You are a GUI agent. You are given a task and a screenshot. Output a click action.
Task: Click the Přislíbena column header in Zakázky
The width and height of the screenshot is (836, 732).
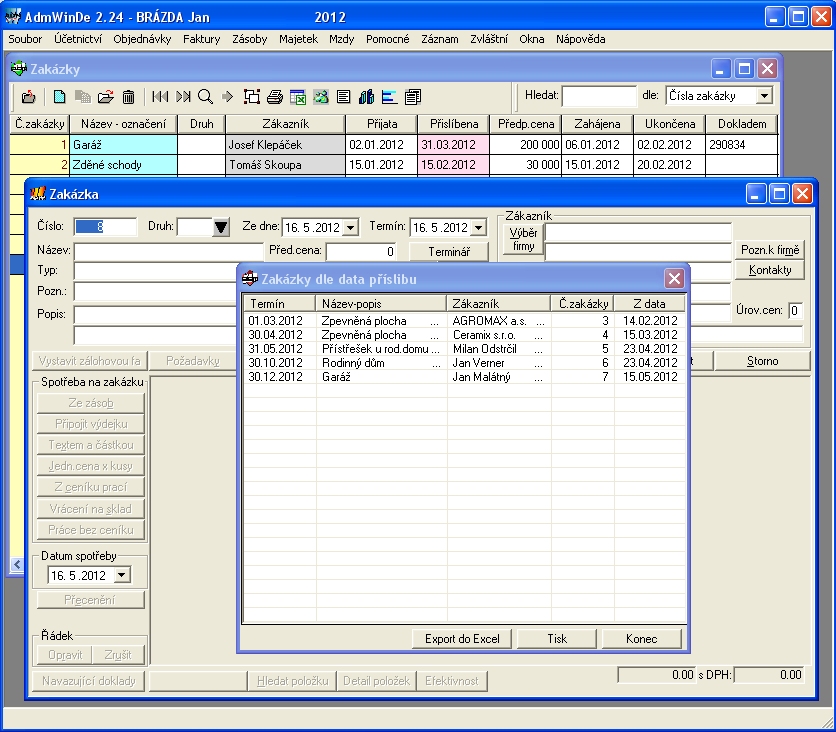(454, 124)
